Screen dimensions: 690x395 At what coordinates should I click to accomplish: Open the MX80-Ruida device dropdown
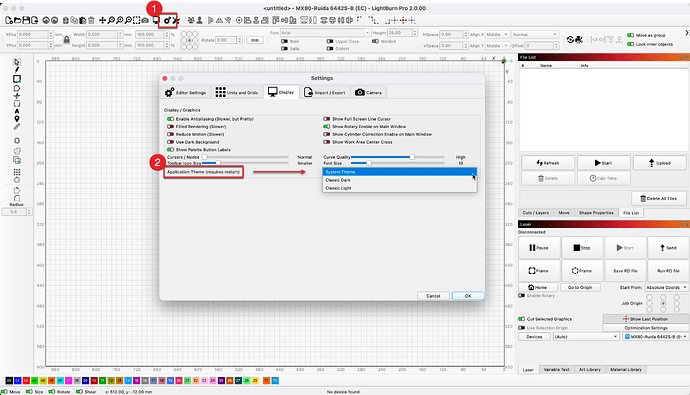click(655, 336)
